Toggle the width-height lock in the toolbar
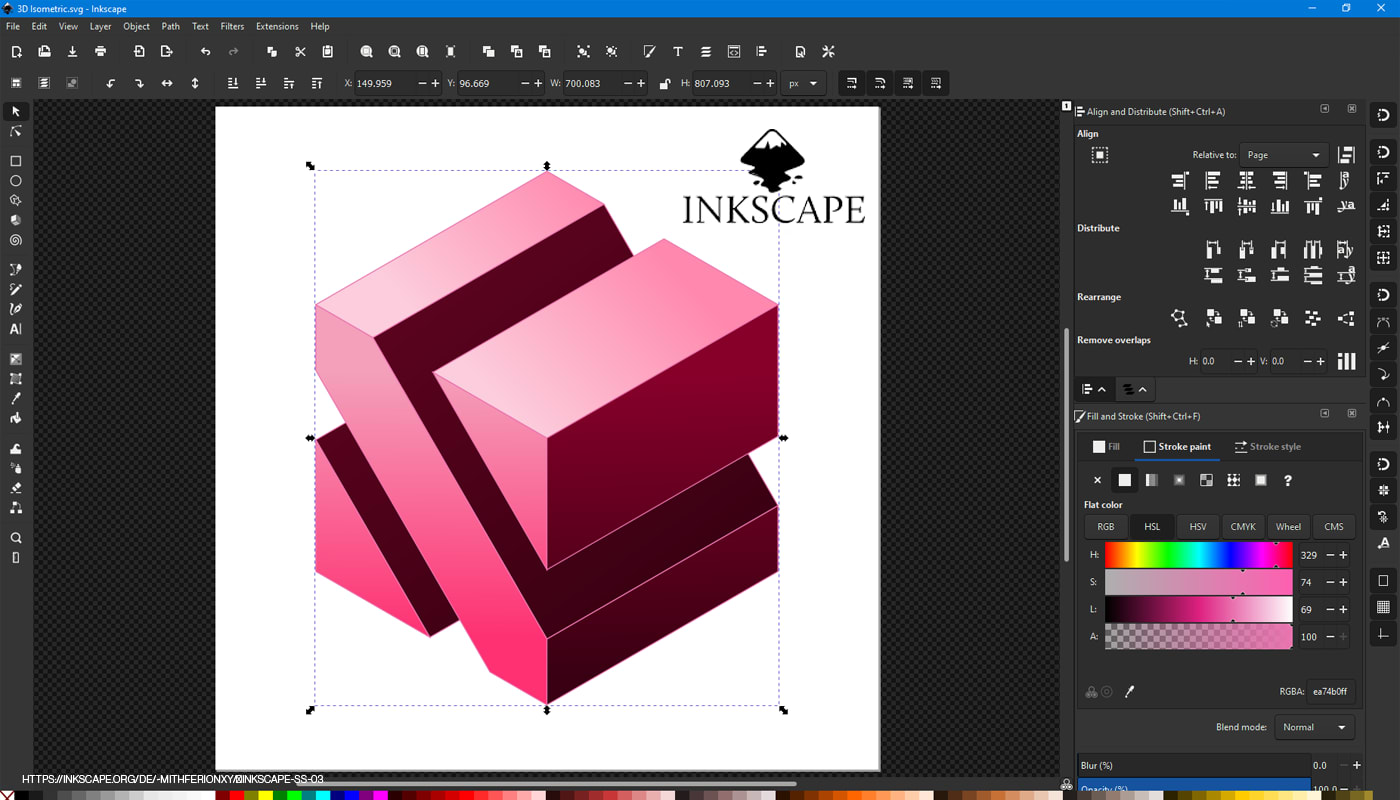The height and width of the screenshot is (800, 1400). [x=665, y=83]
